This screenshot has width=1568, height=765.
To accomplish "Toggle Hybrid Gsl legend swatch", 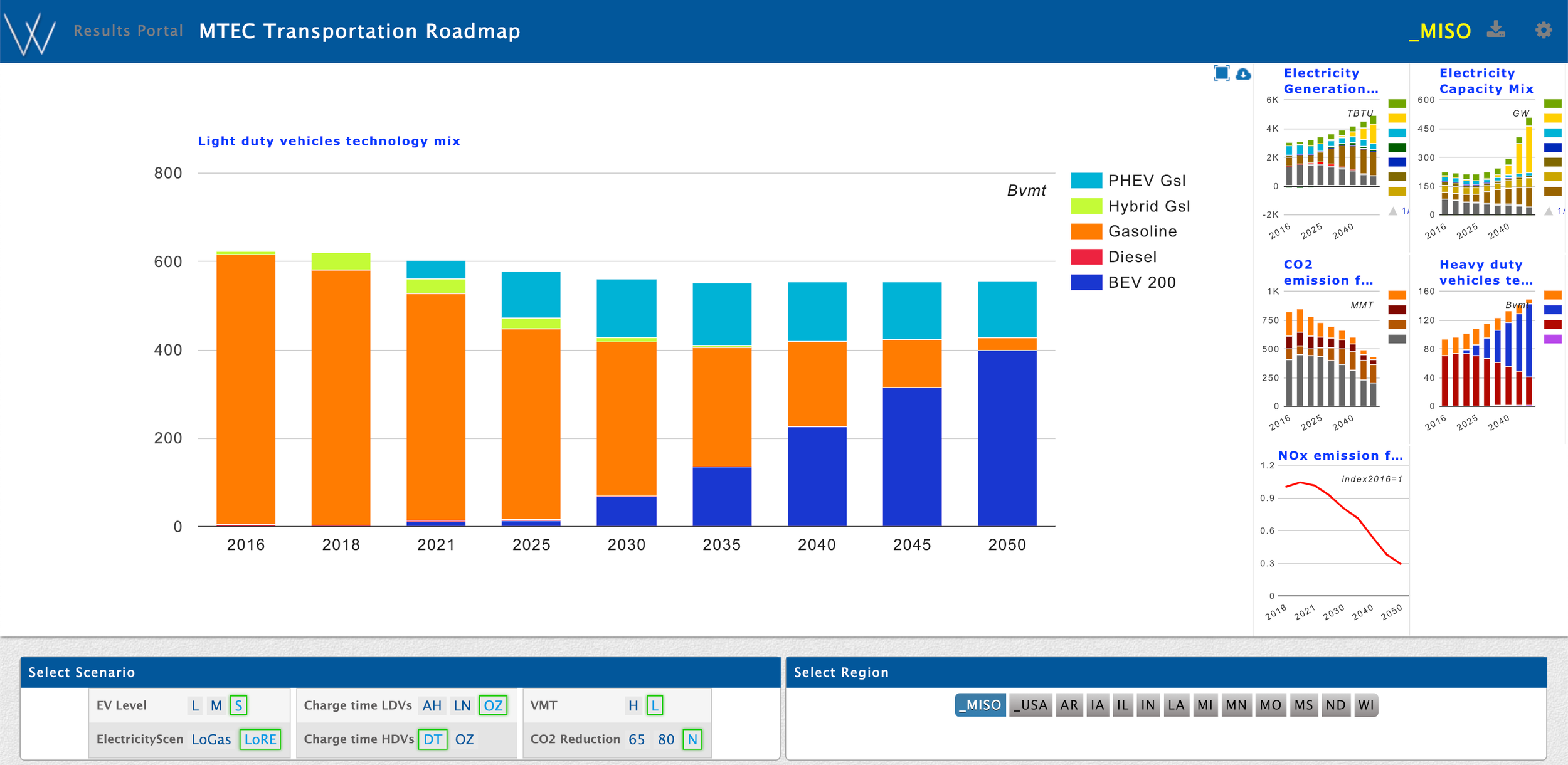I will (1086, 206).
